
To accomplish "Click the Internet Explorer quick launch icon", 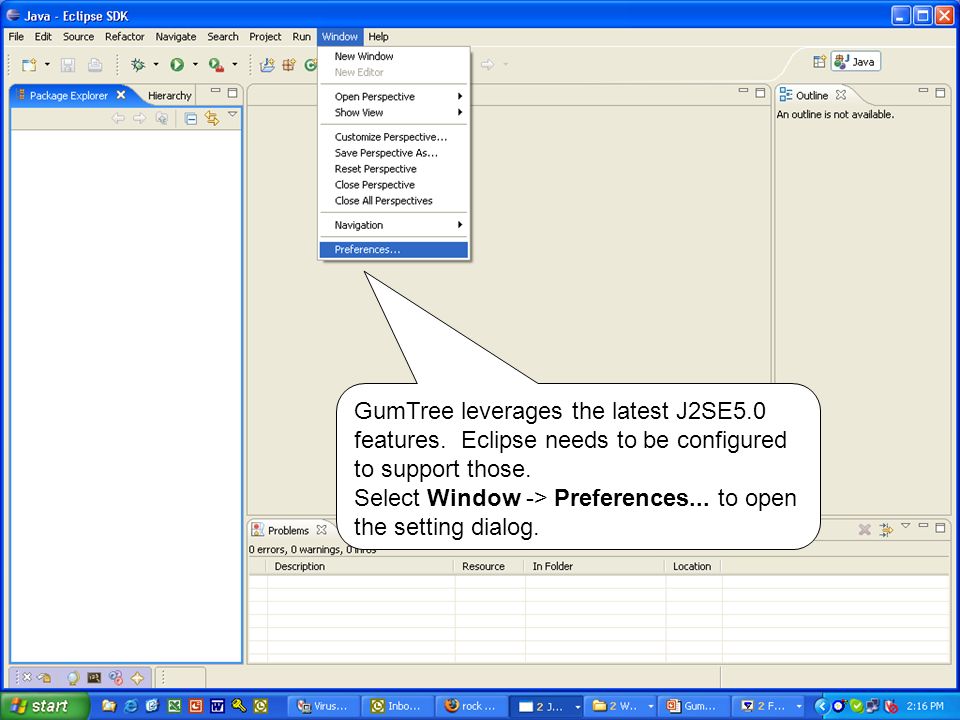I will pyautogui.click(x=130, y=706).
